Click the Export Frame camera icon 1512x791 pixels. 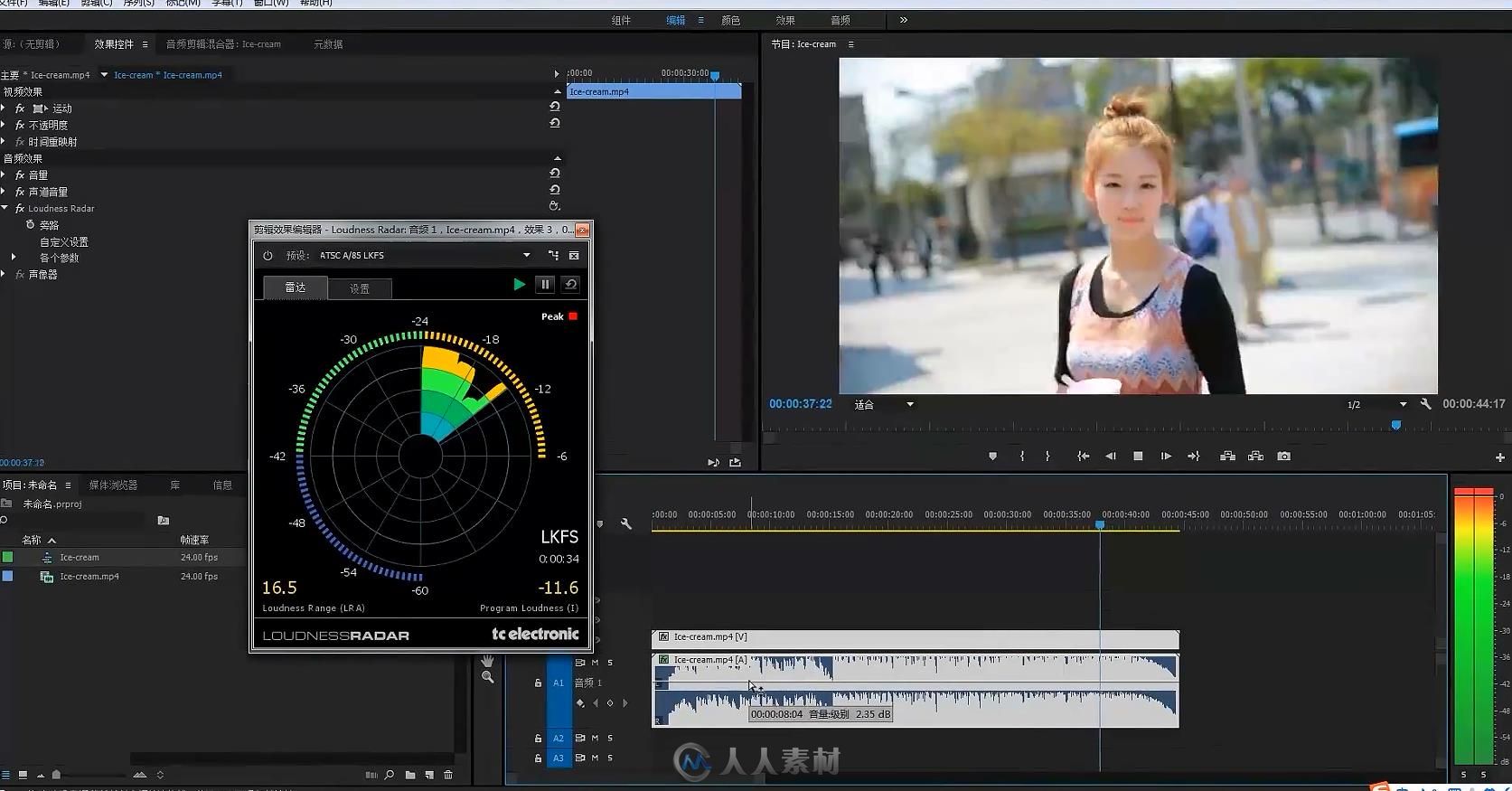click(x=1283, y=457)
